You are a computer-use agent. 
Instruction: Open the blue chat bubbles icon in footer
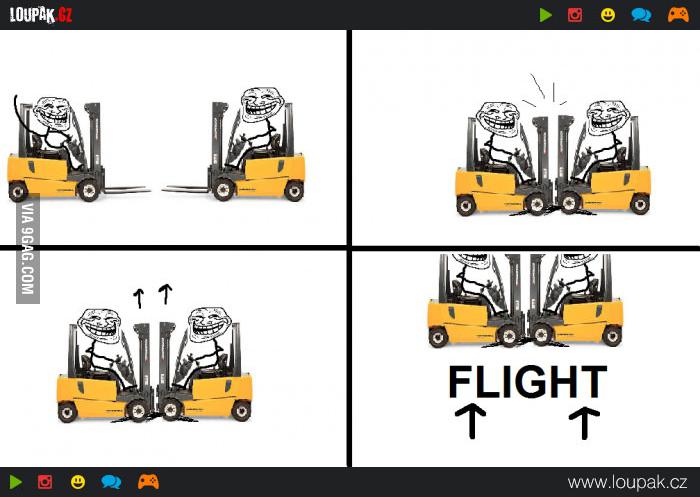pos(111,482)
